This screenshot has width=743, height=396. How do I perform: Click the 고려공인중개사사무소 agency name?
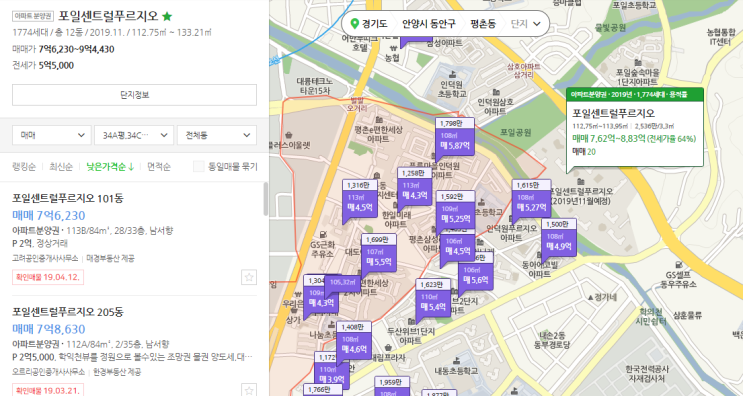click(x=45, y=259)
